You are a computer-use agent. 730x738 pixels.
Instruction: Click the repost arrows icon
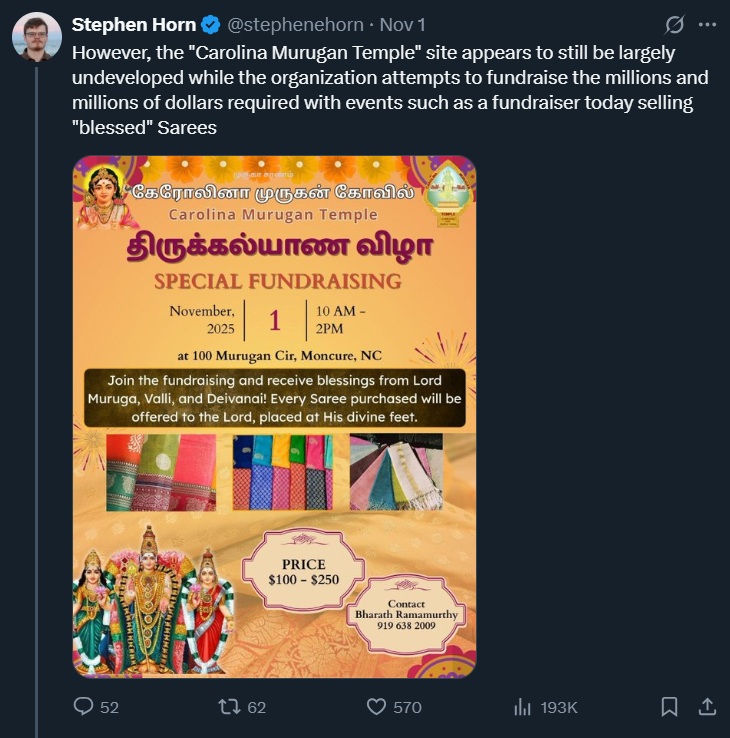point(229,707)
